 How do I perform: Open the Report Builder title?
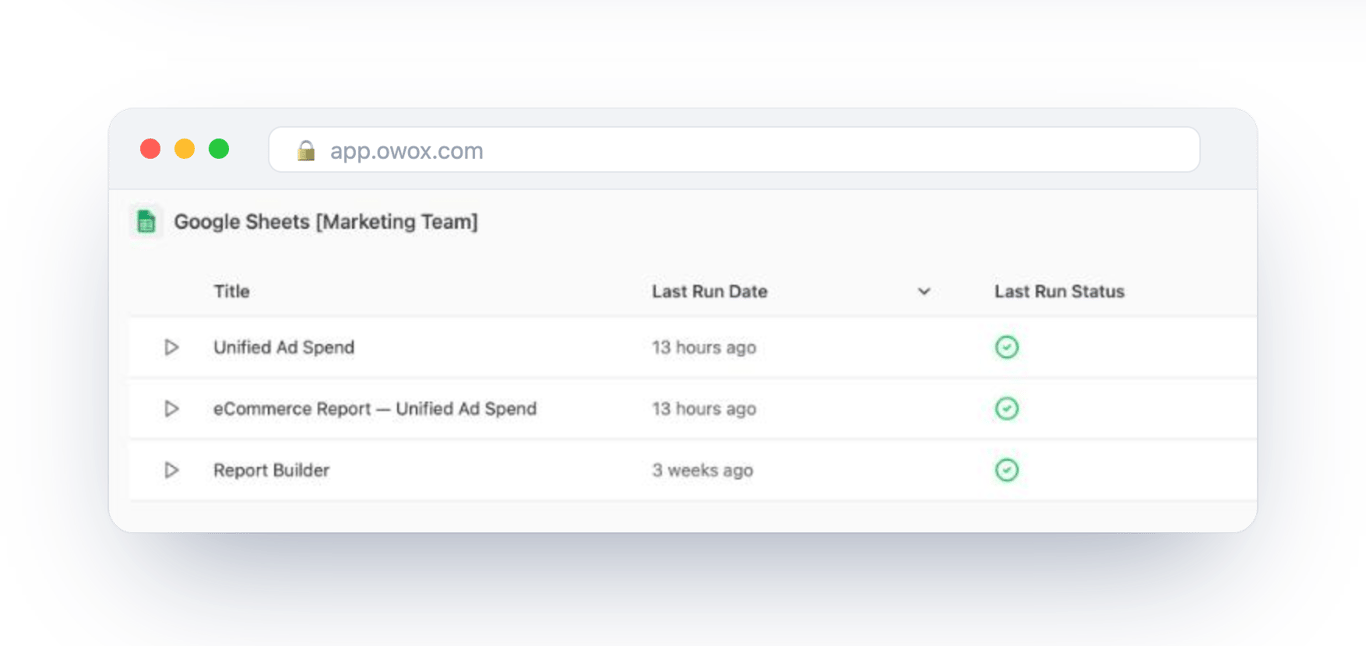pyautogui.click(x=271, y=470)
